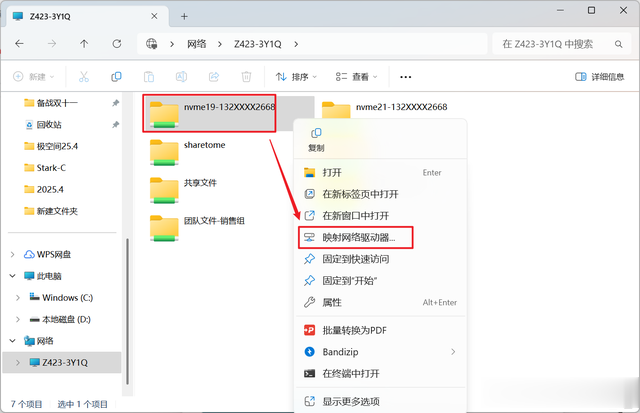Select the sharetome folder
640x413 pixels.
(188, 152)
